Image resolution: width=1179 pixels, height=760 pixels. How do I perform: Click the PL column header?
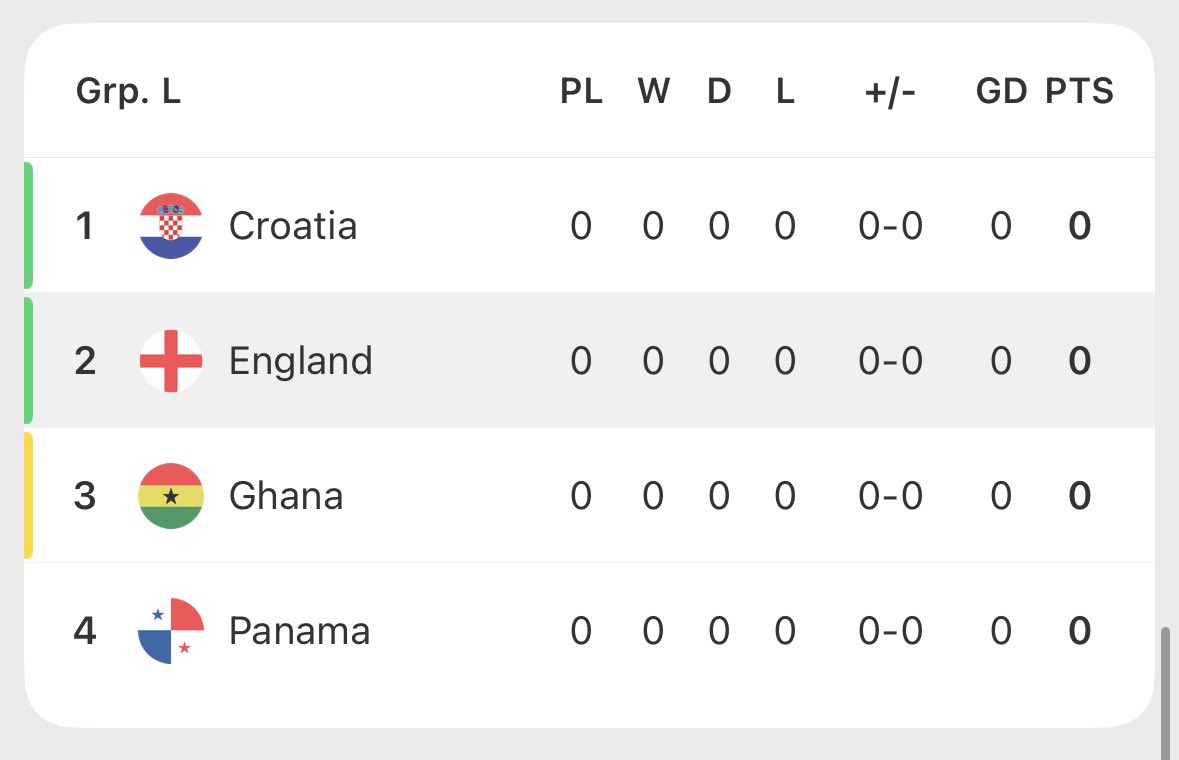581,91
